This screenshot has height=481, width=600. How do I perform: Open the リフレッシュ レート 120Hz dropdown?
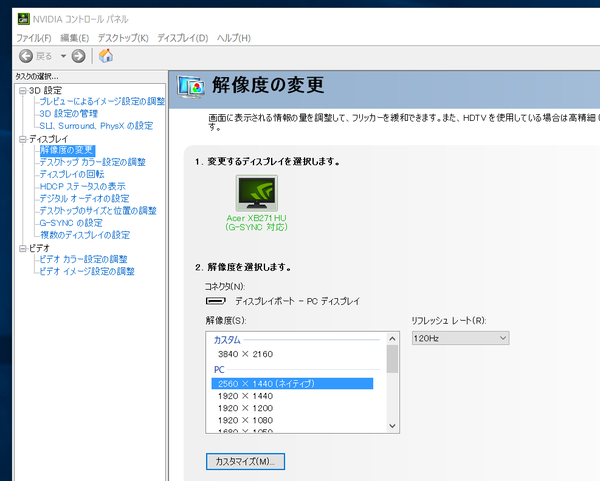(465, 340)
